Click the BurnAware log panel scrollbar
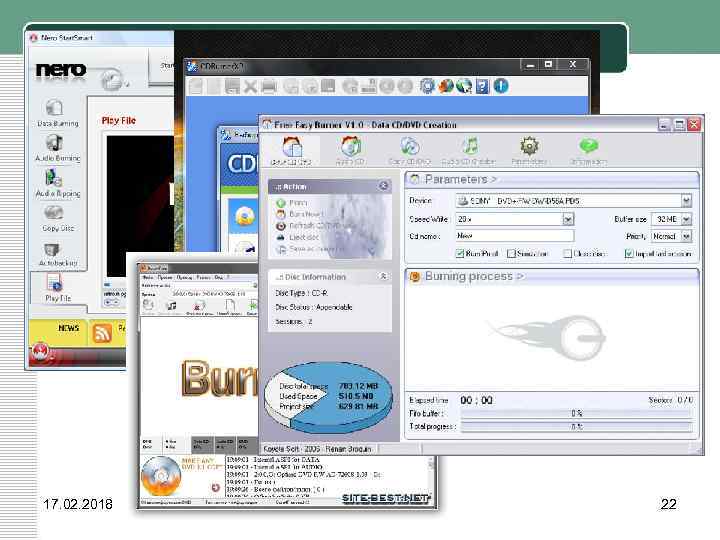 point(431,477)
